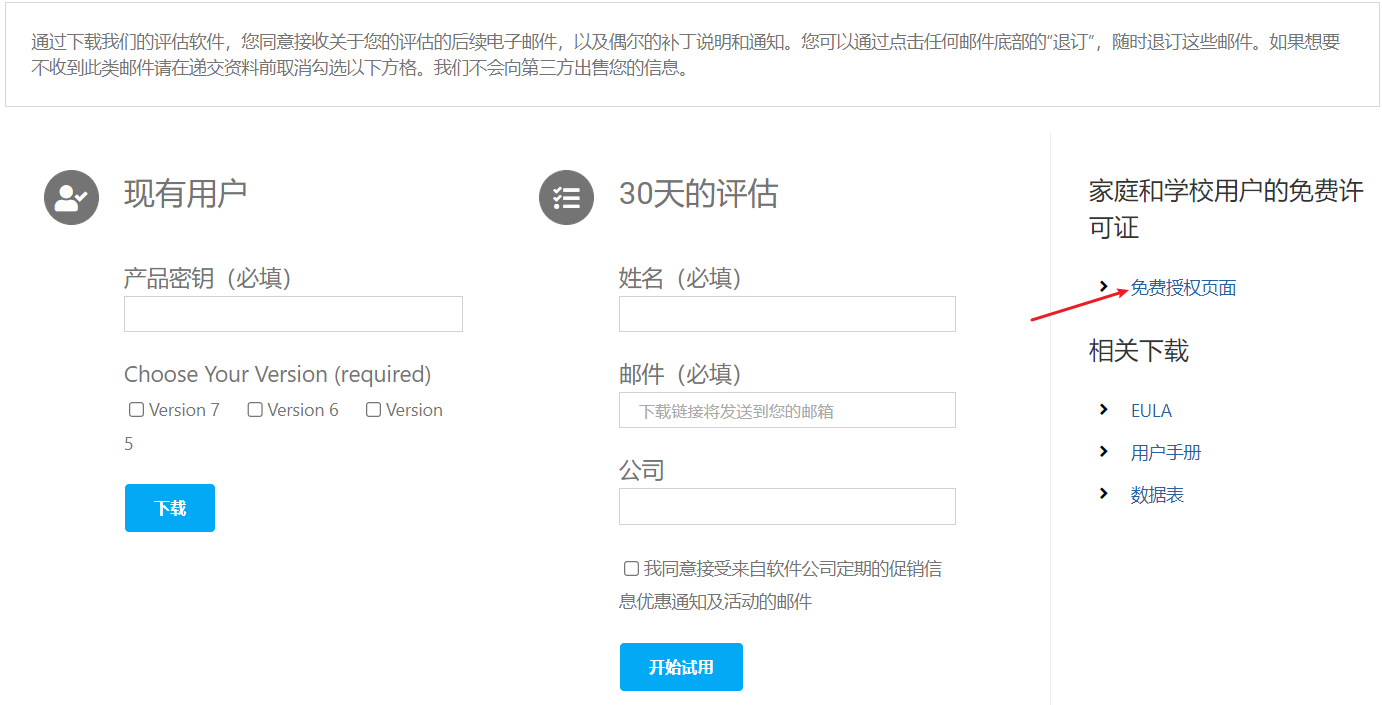The height and width of the screenshot is (705, 1382).
Task: Click the arrow icon next to 数据表
Action: pos(1104,494)
